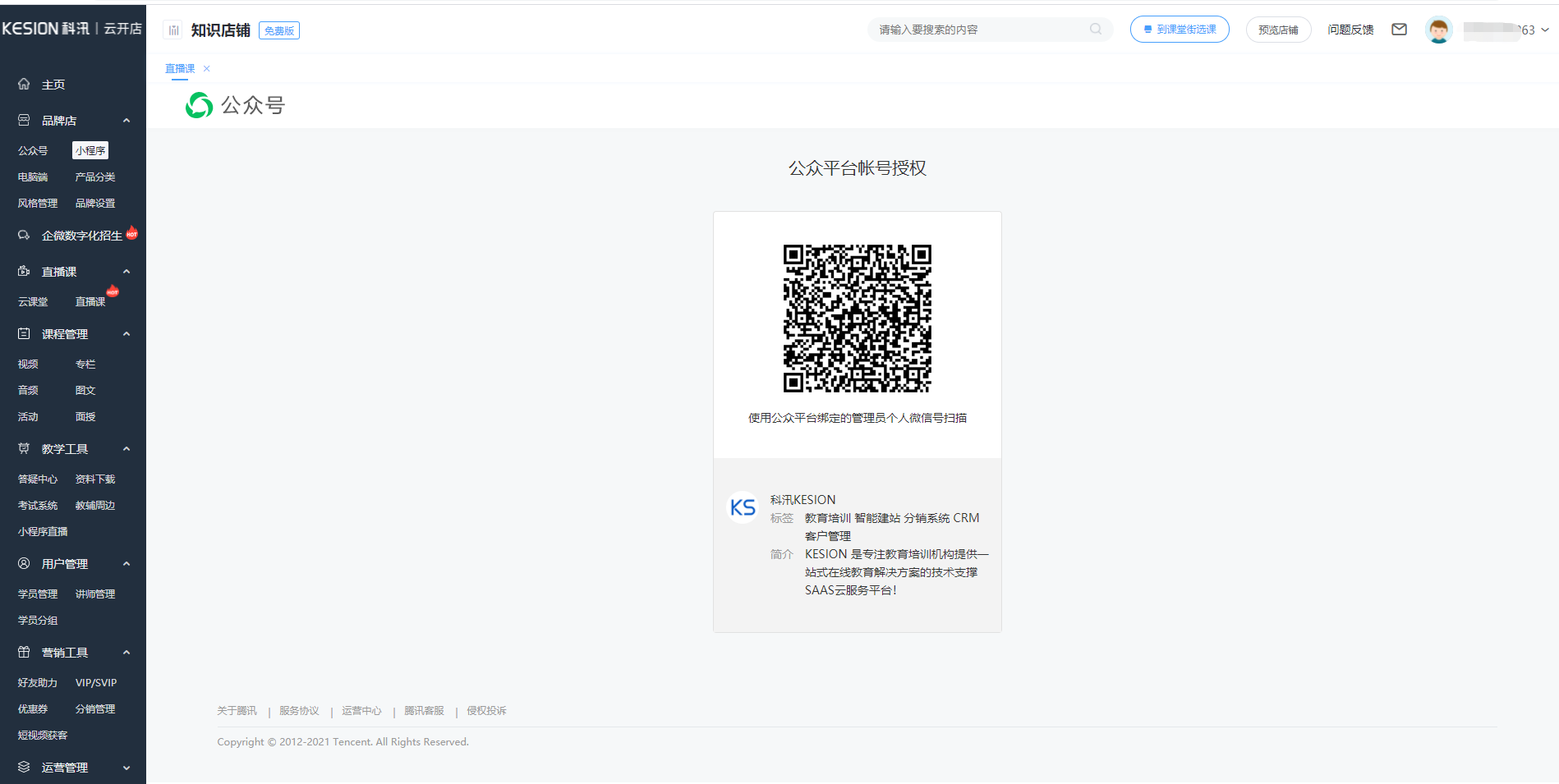The image size is (1559, 784).
Task: Open 视频 course menu item
Action: click(28, 364)
